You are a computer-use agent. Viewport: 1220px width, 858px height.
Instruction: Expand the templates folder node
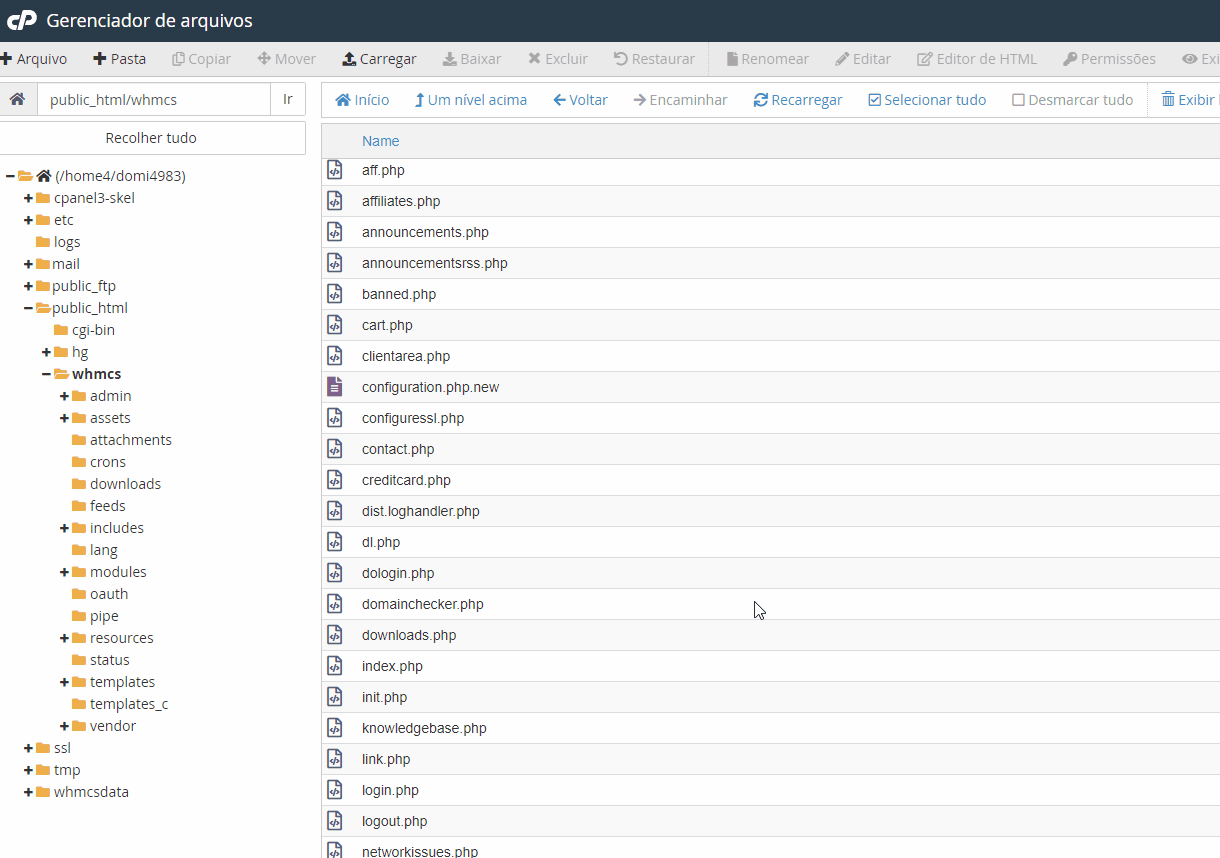(x=64, y=682)
